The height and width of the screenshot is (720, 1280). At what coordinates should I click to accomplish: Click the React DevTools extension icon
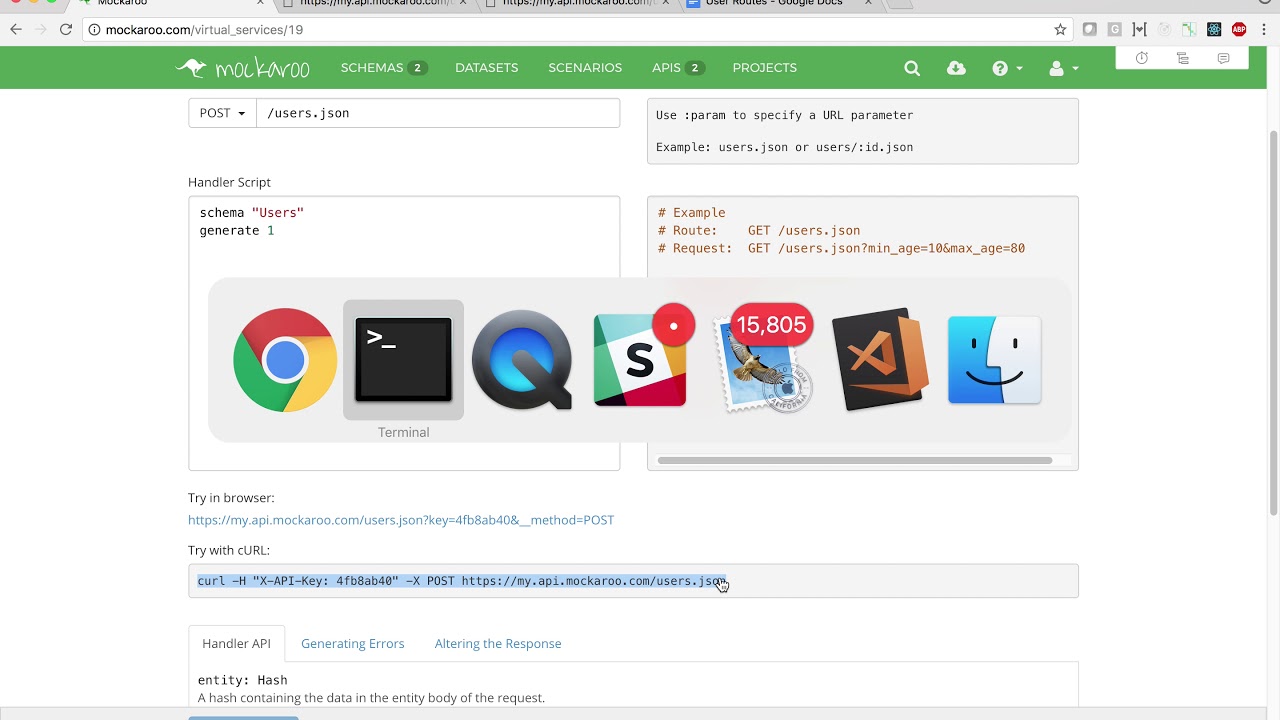click(x=1214, y=30)
